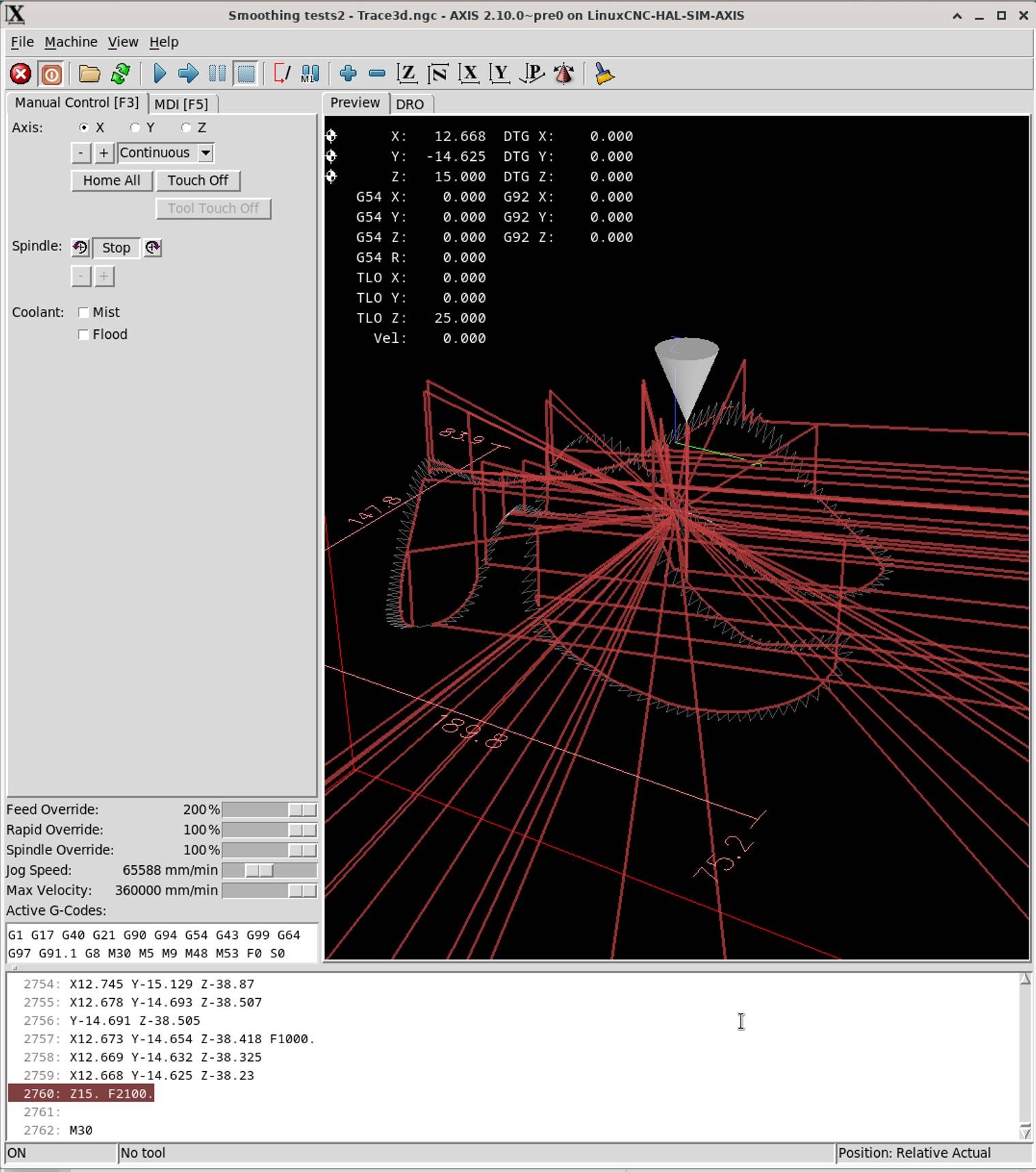Execute the next line with the step icon

point(188,74)
